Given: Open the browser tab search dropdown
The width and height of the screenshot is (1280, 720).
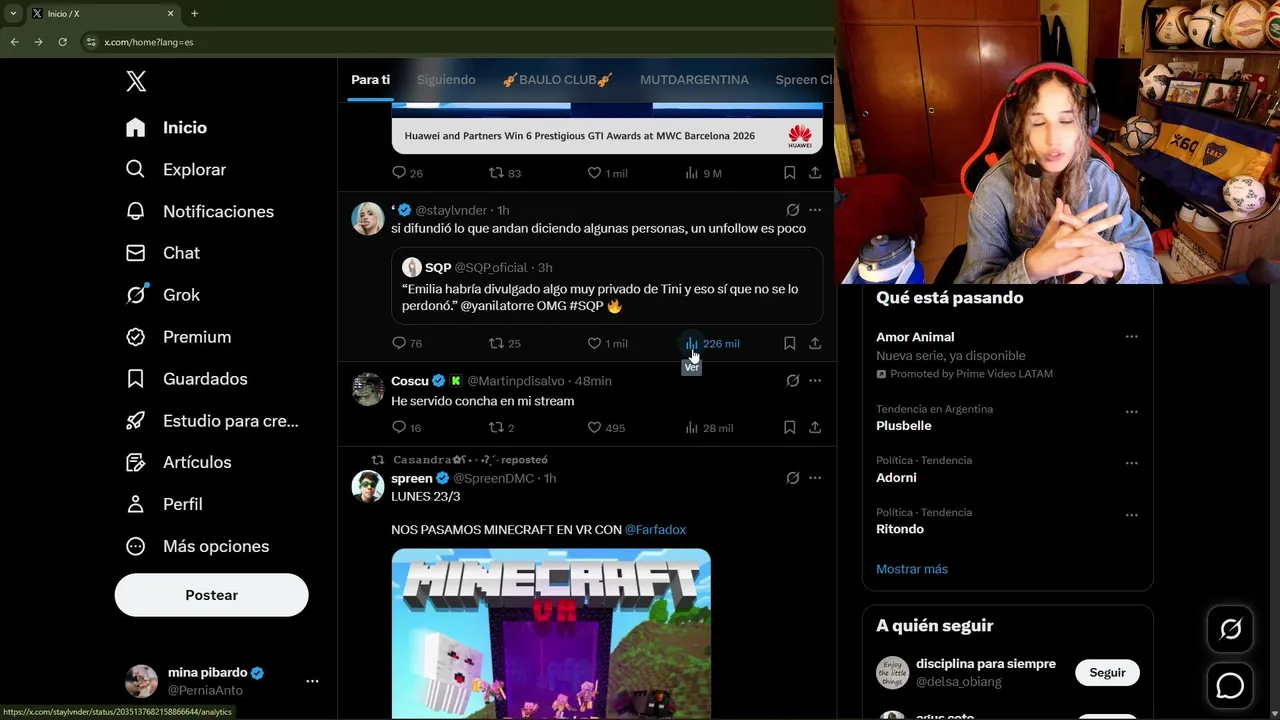Looking at the screenshot, I should [12, 14].
